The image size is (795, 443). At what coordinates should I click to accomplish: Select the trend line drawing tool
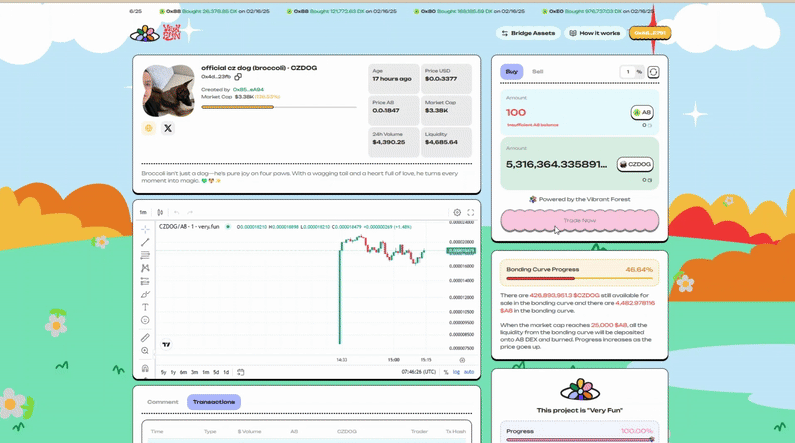click(x=145, y=242)
